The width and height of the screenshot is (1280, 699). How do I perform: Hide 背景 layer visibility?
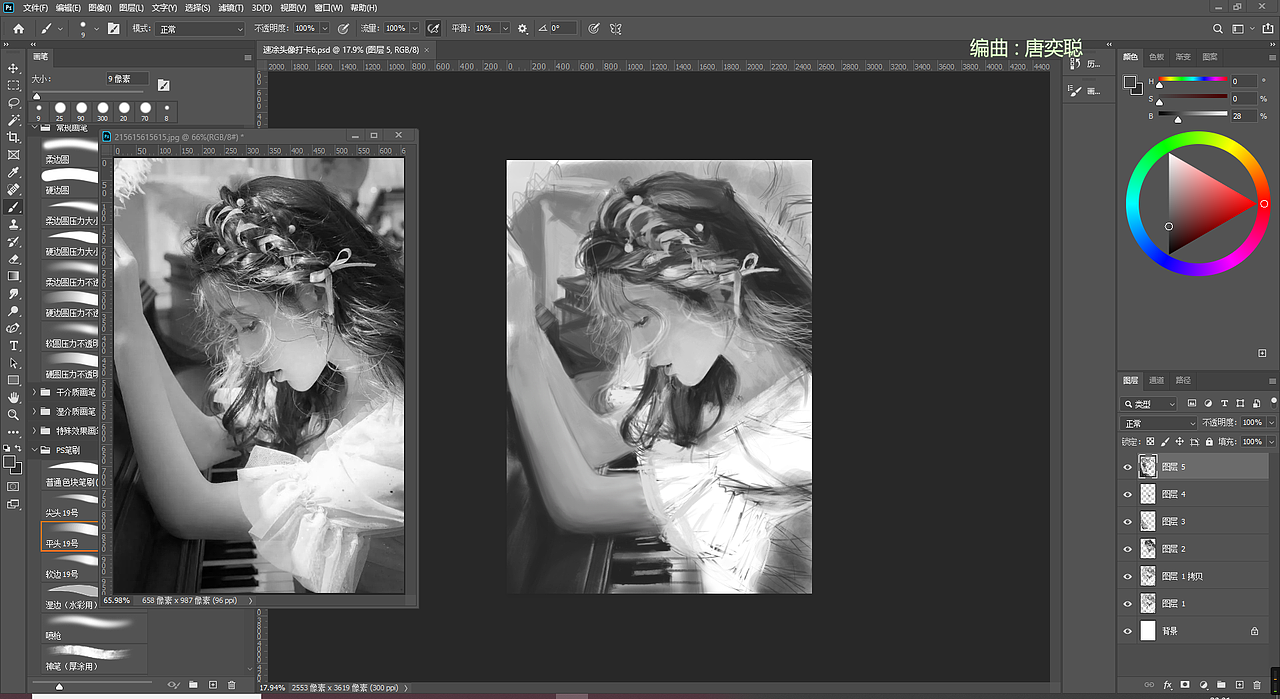[1128, 631]
